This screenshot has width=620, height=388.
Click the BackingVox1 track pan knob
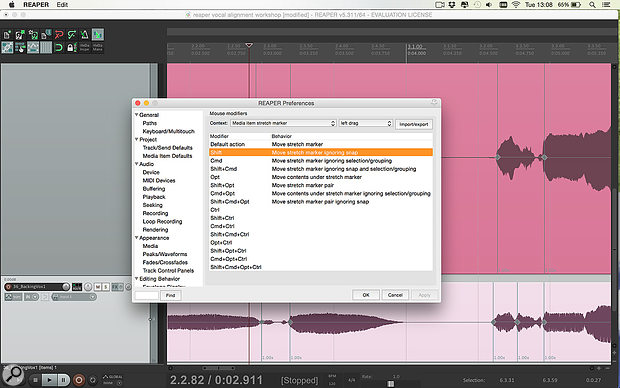tap(88, 287)
